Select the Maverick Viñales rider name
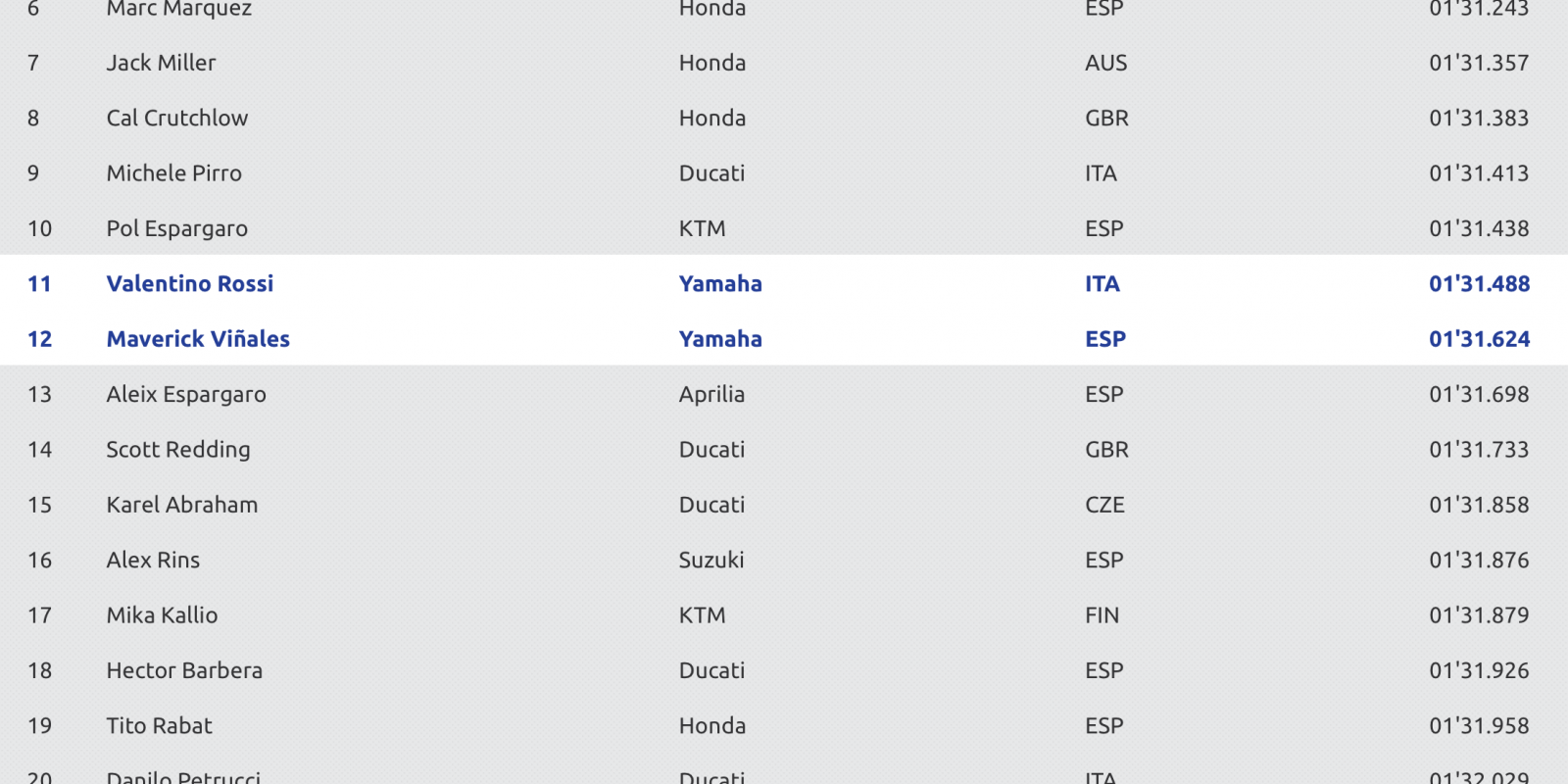1568x784 pixels. [x=198, y=339]
